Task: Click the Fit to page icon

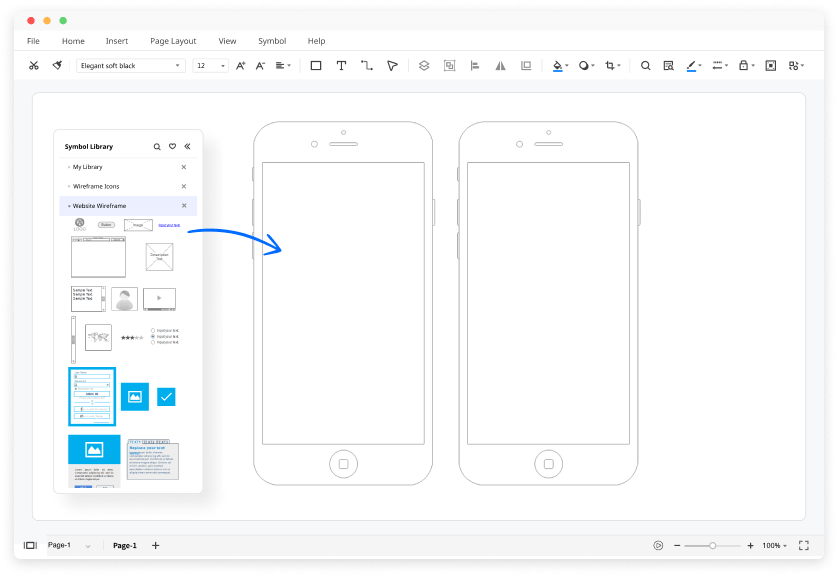Action: coord(771,65)
